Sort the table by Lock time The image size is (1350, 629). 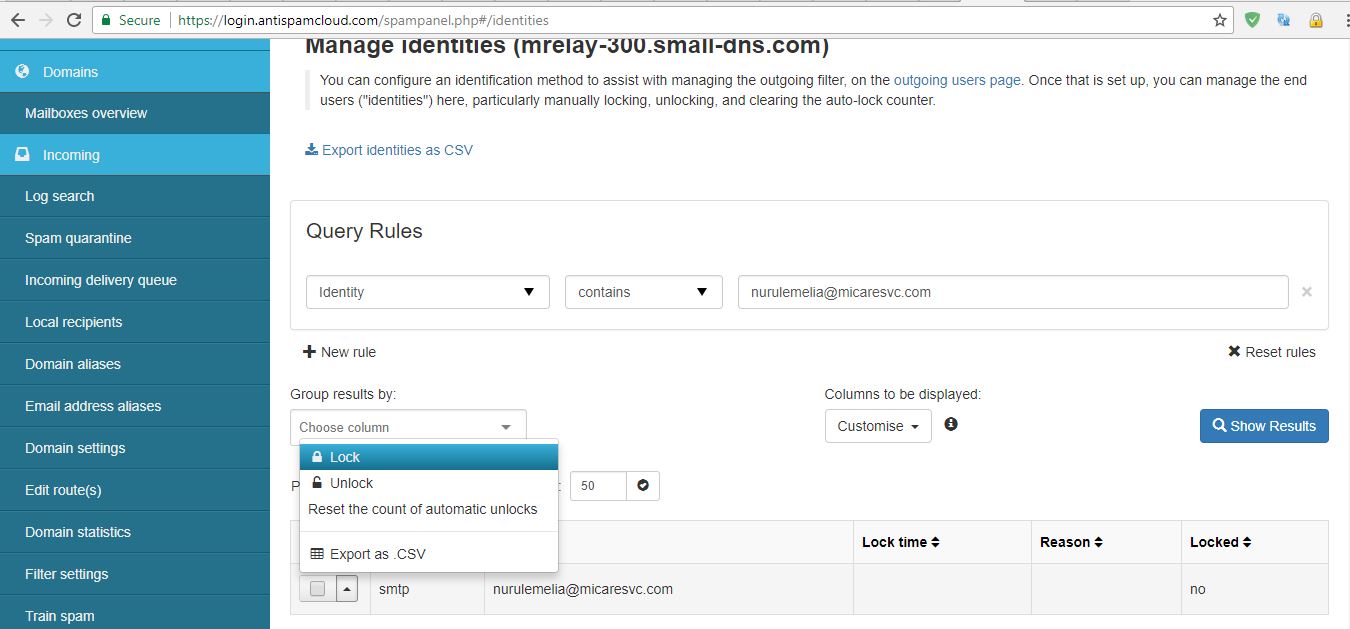[x=900, y=542]
